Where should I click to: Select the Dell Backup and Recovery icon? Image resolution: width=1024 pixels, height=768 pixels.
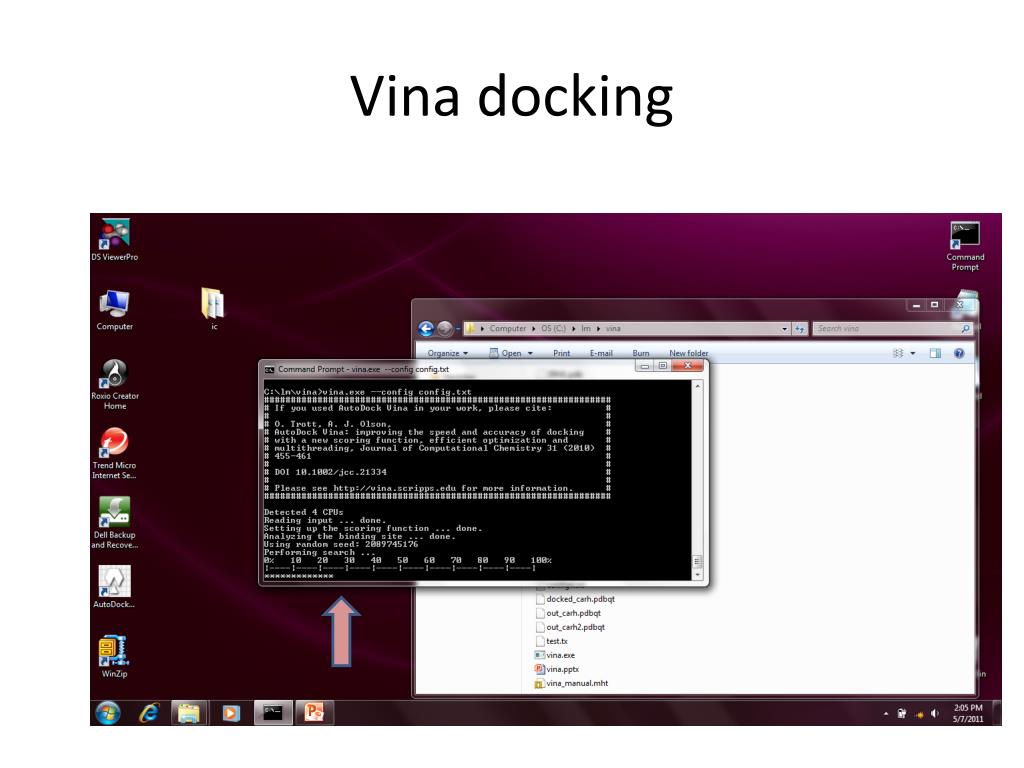[x=114, y=522]
